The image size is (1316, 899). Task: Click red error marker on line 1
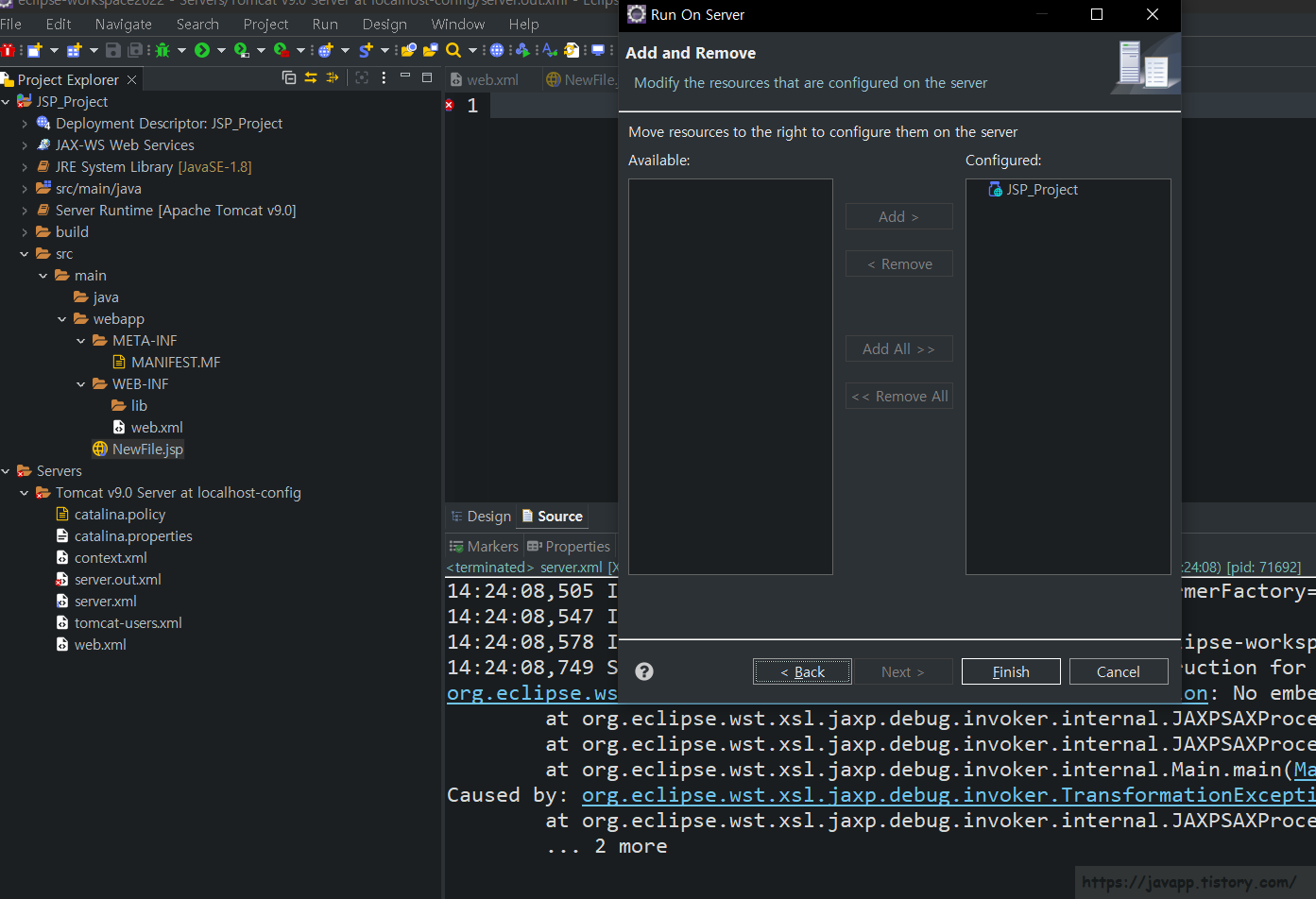pos(450,105)
